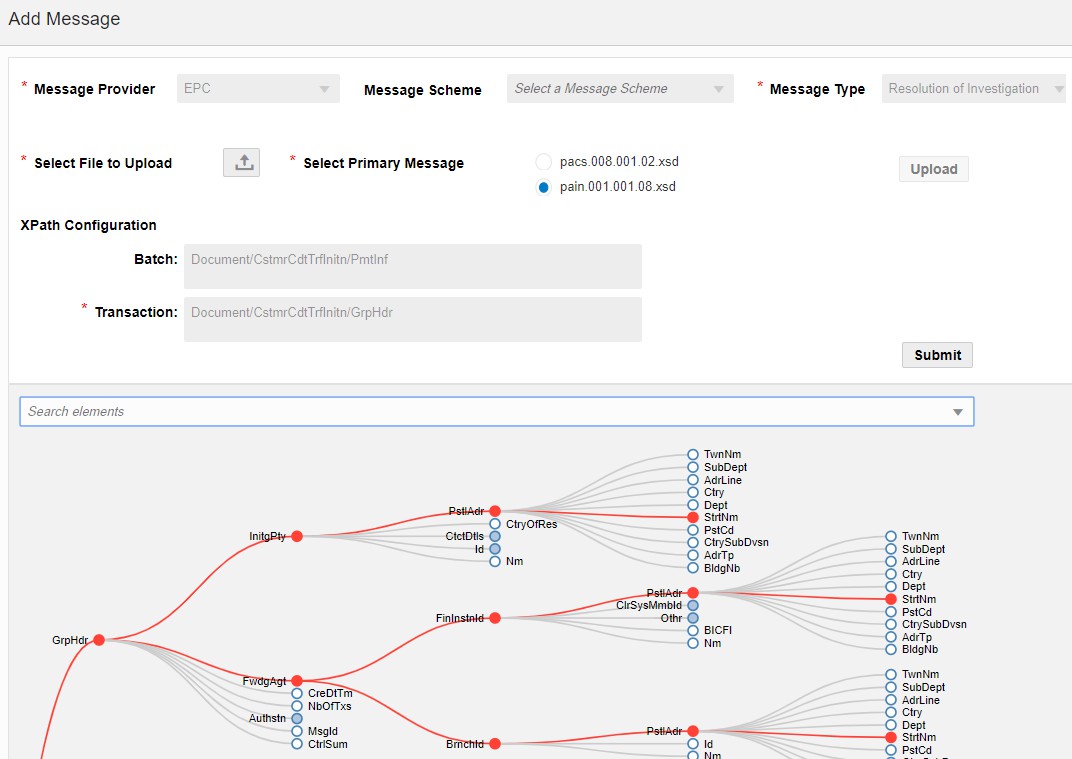Expand the Search elements dropdown arrow

click(x=958, y=412)
